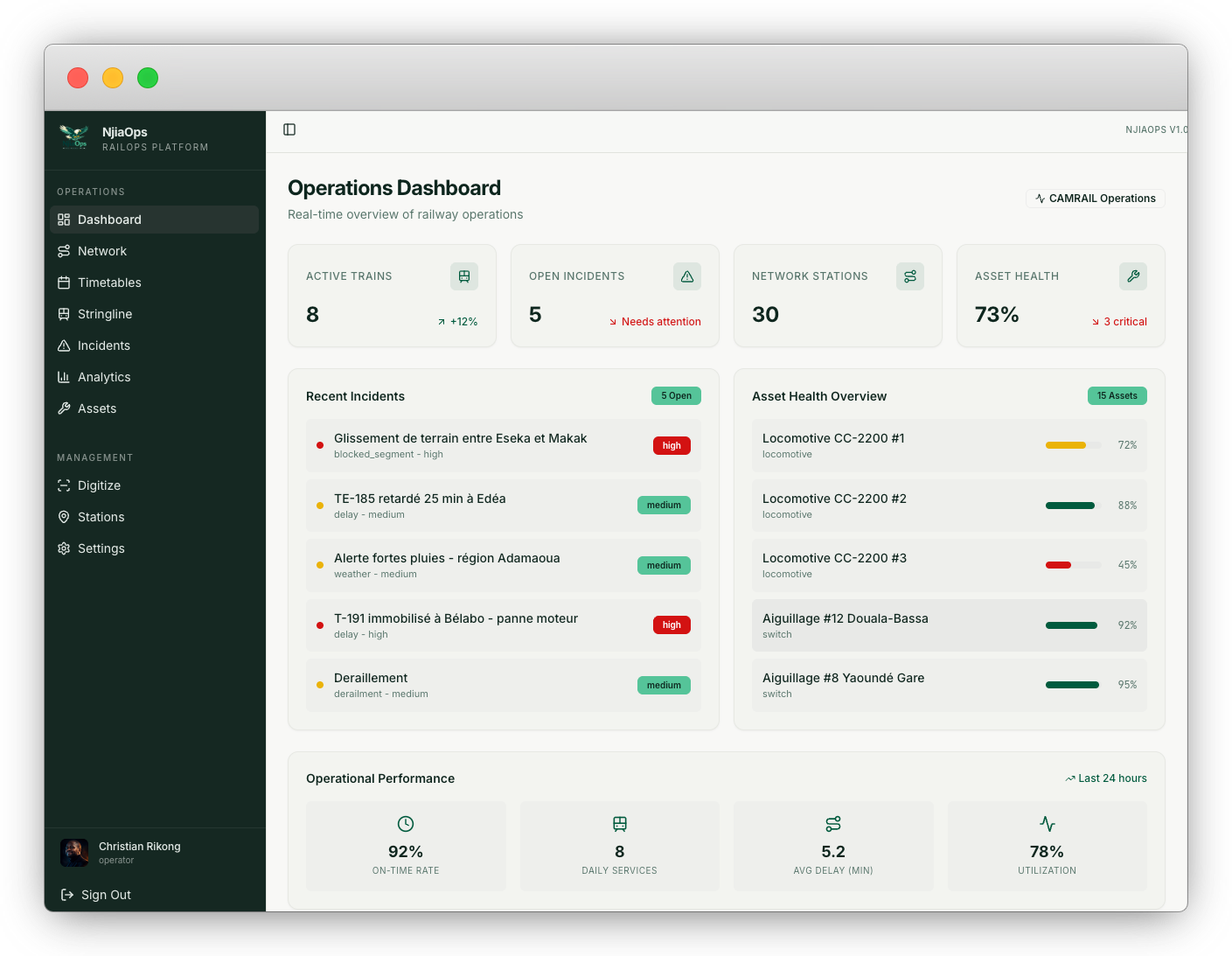This screenshot has width=1232, height=956.
Task: Open the Assets sidebar label
Action: point(97,408)
